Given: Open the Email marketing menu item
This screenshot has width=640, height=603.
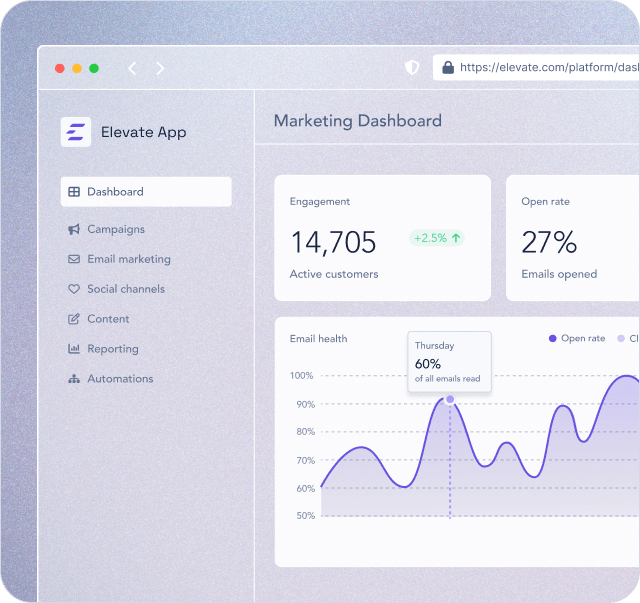Looking at the screenshot, I should (128, 259).
